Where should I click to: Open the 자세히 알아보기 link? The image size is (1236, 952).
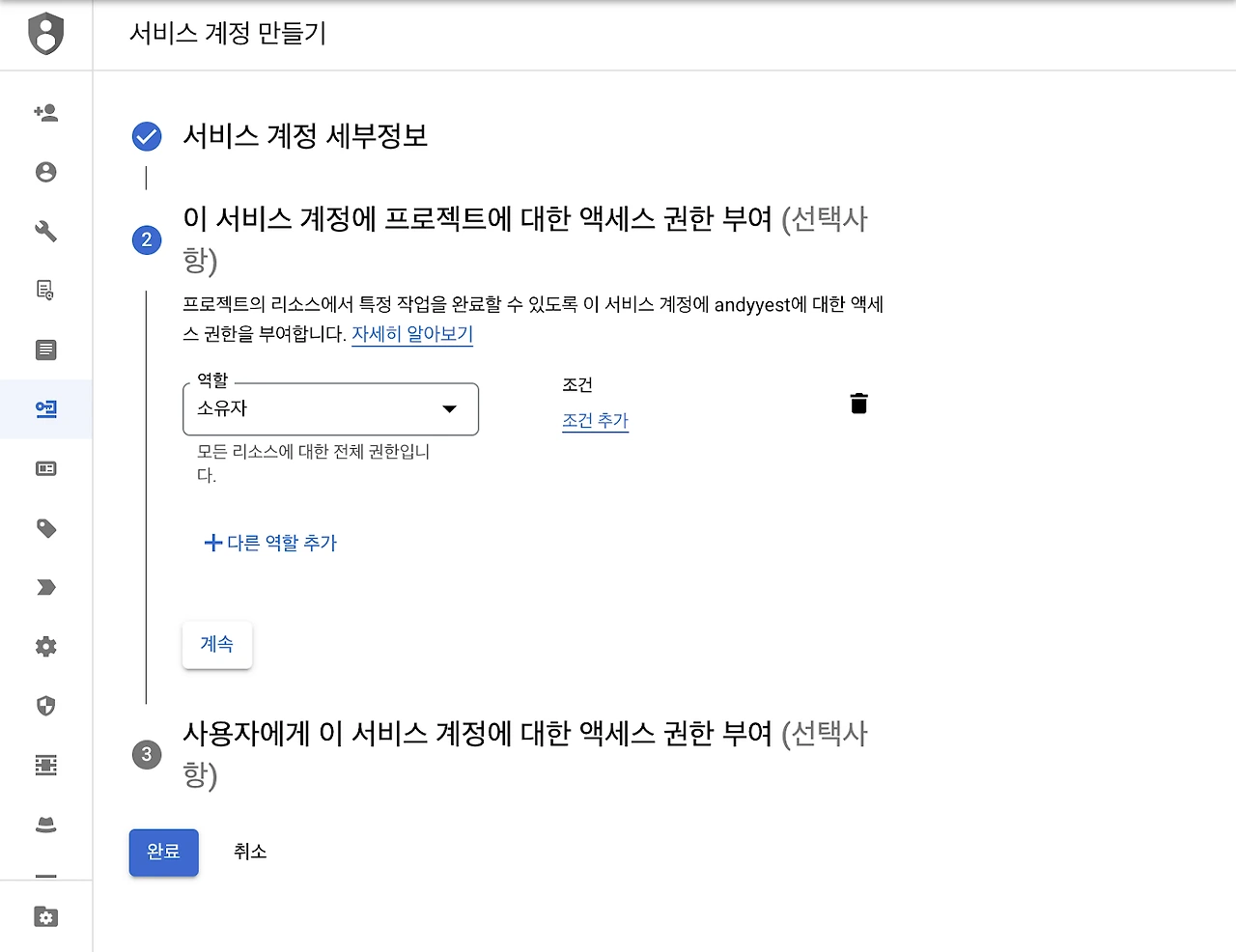coord(412,334)
